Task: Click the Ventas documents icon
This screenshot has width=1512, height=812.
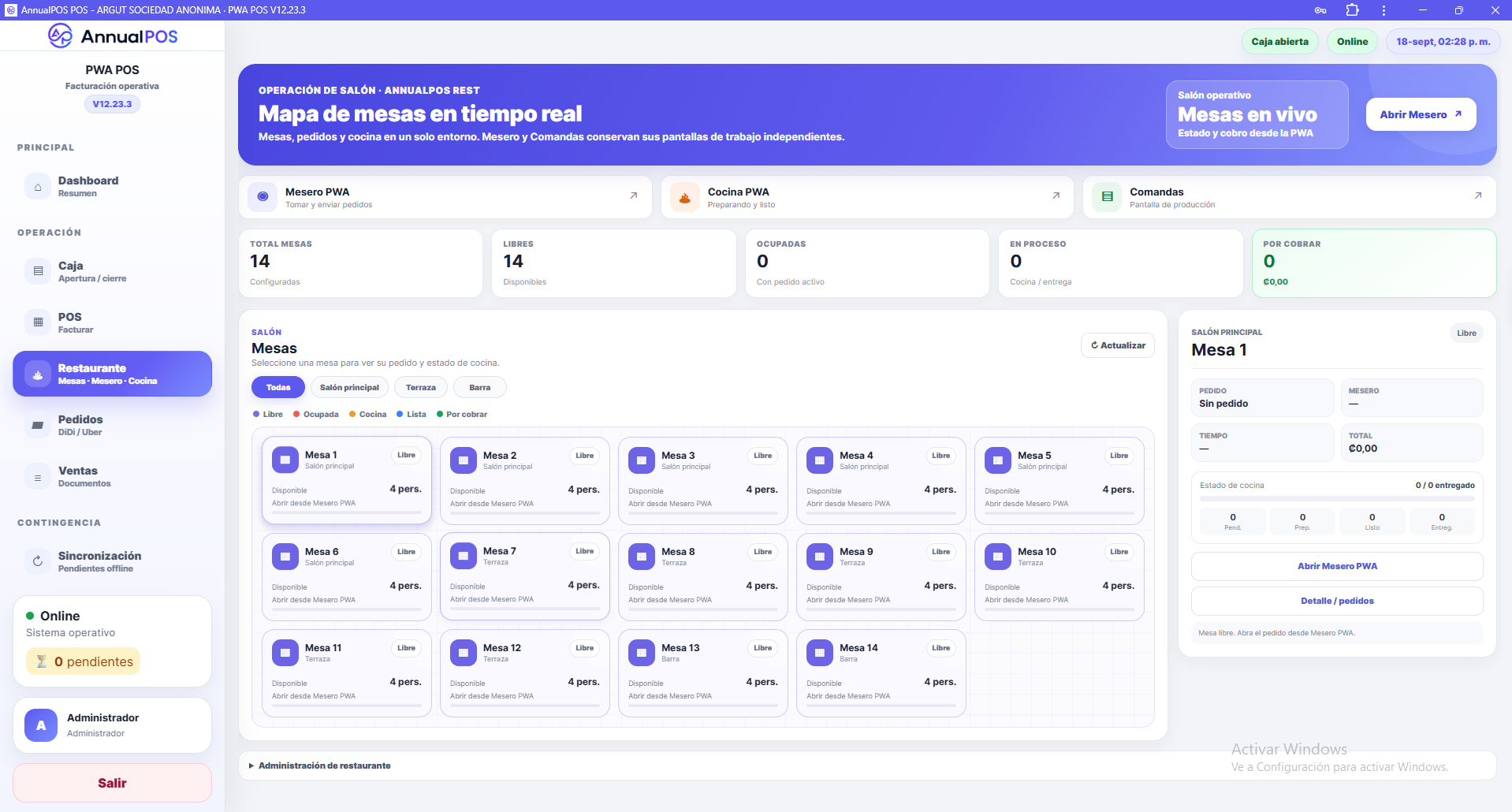Action: [38, 476]
